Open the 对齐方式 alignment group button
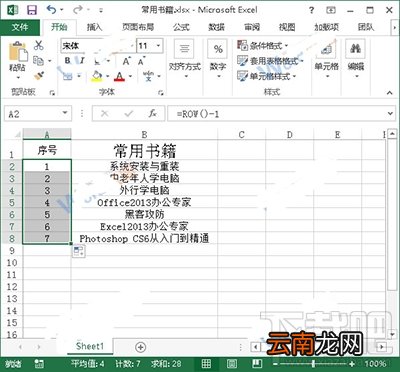 pos(184,59)
